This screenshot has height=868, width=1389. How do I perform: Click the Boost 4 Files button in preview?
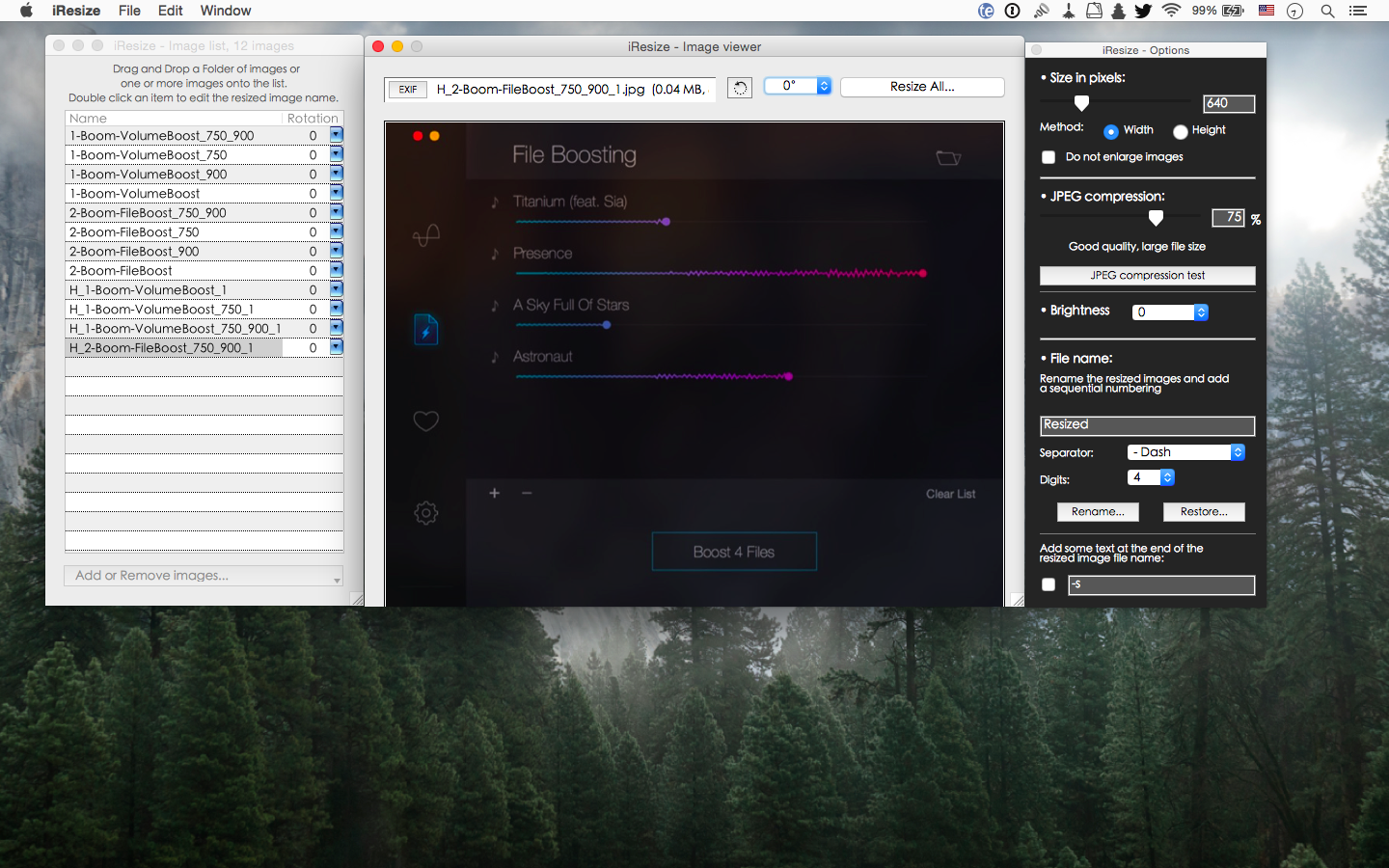pos(734,552)
